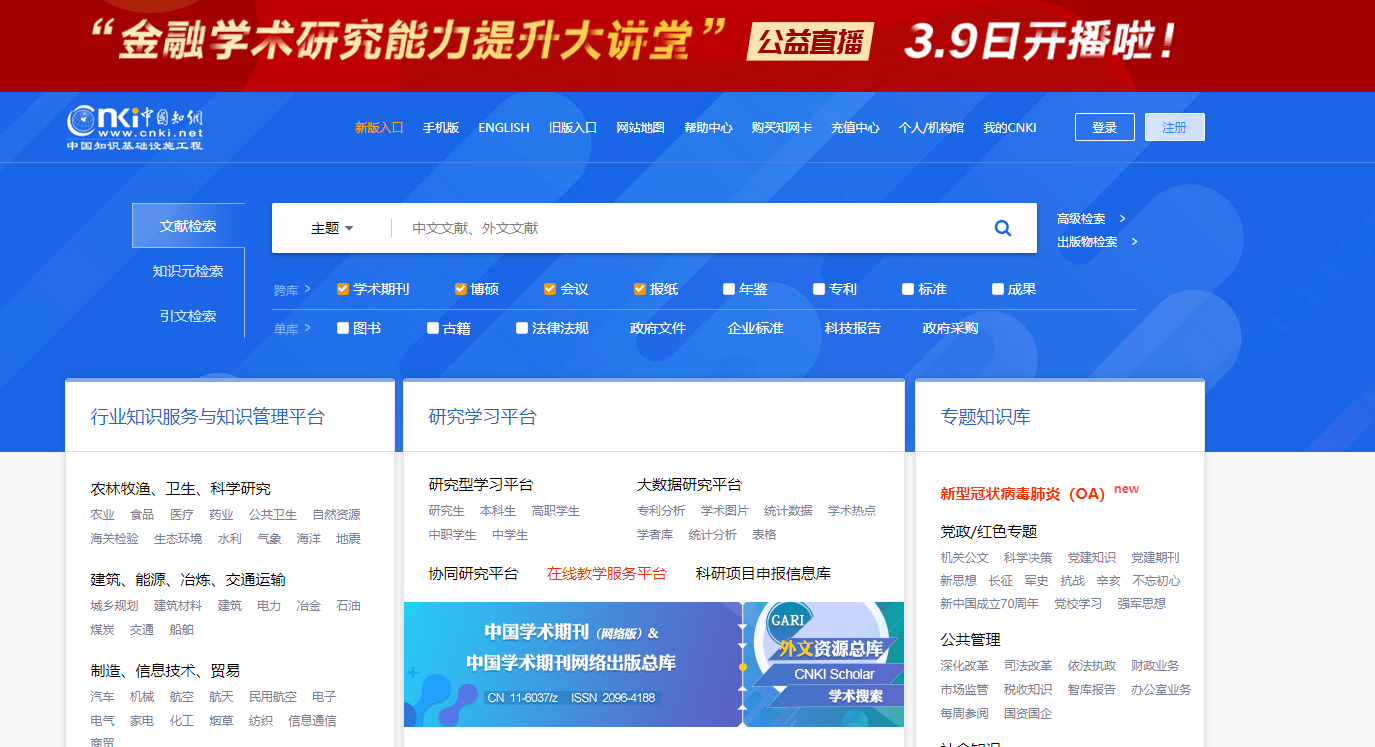The height and width of the screenshot is (747, 1375).
Task: Open 购买知网卡 nav item
Action: [782, 128]
